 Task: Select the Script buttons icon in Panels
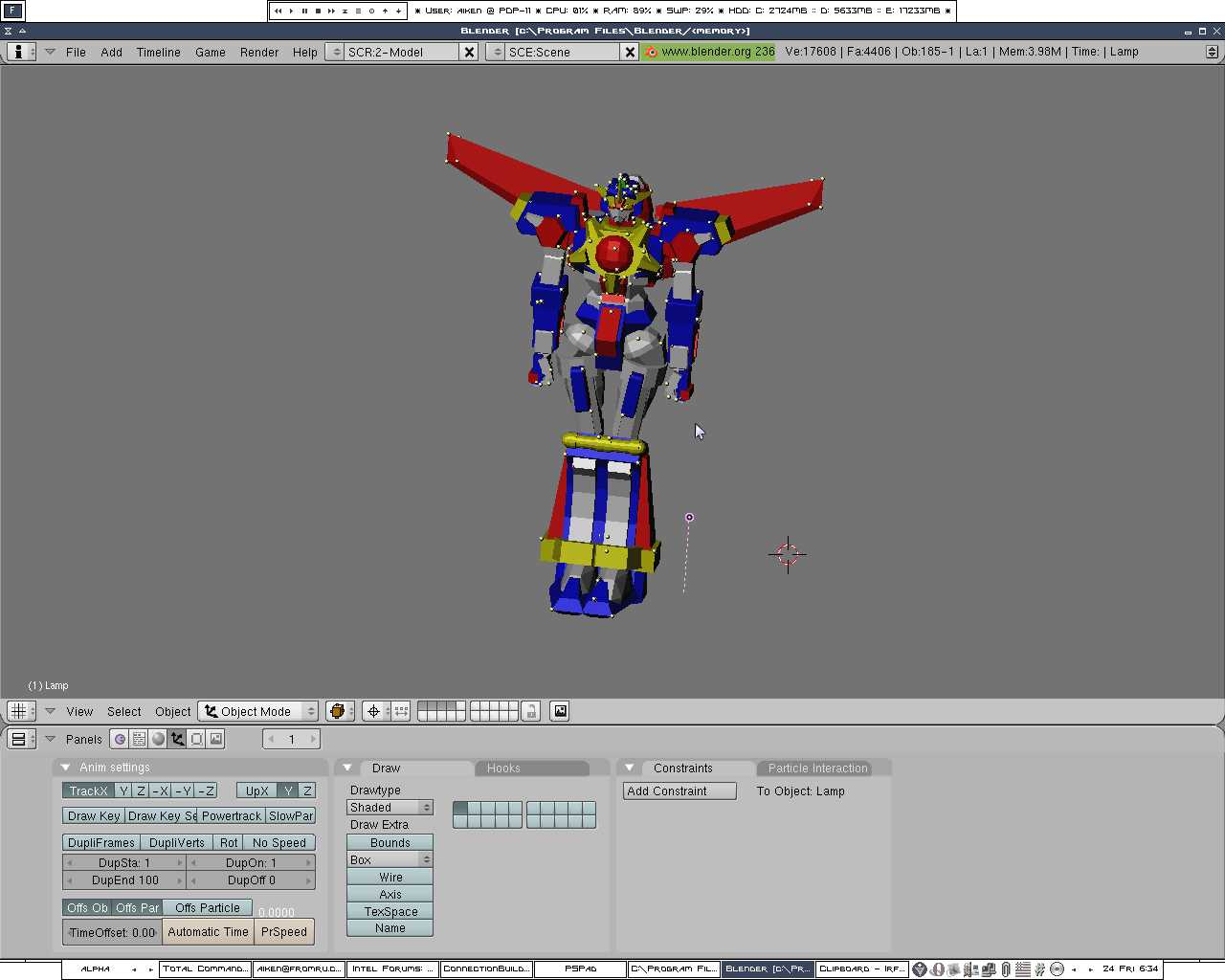pos(139,739)
